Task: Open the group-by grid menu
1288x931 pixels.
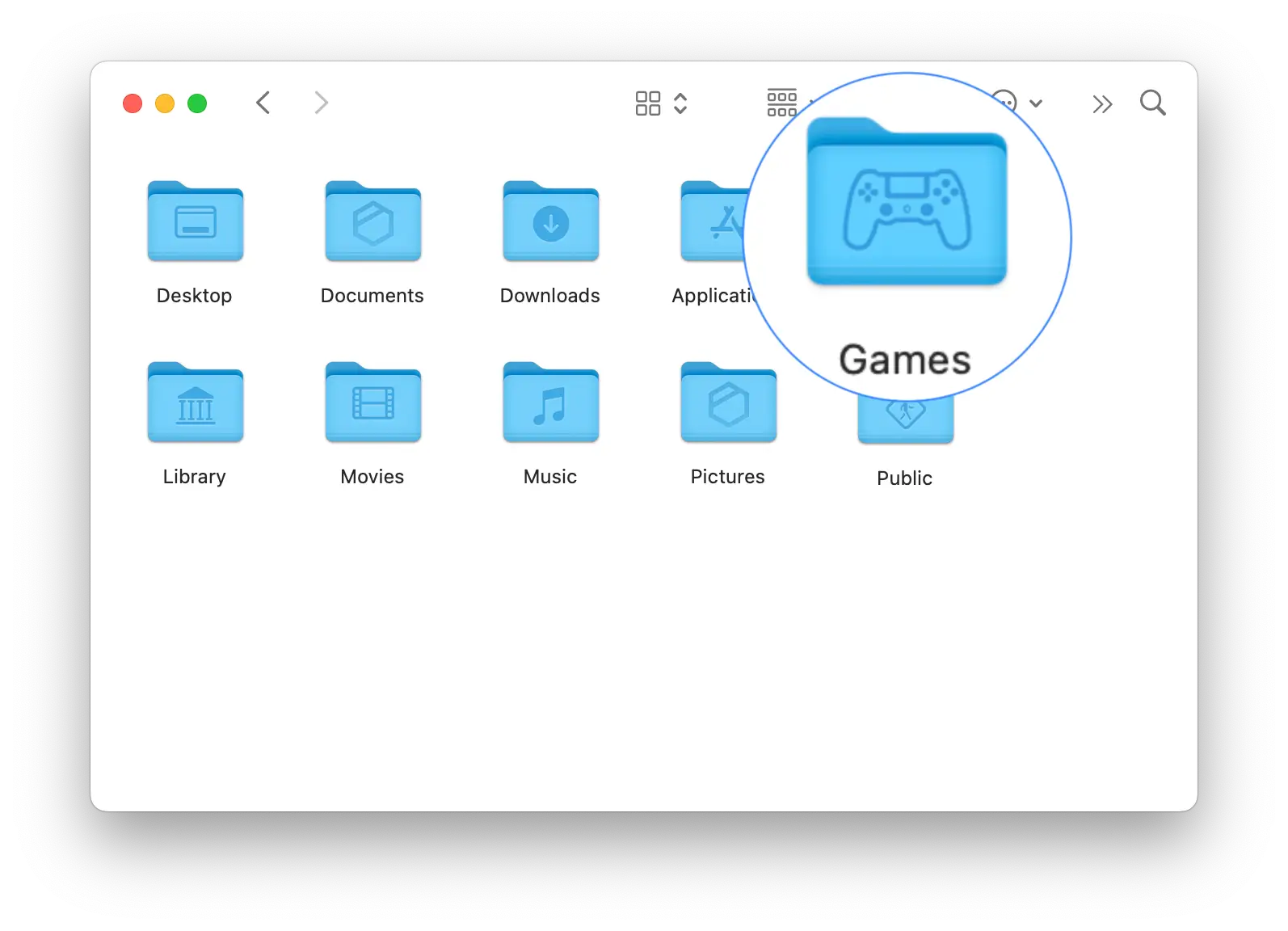Action: 781,103
